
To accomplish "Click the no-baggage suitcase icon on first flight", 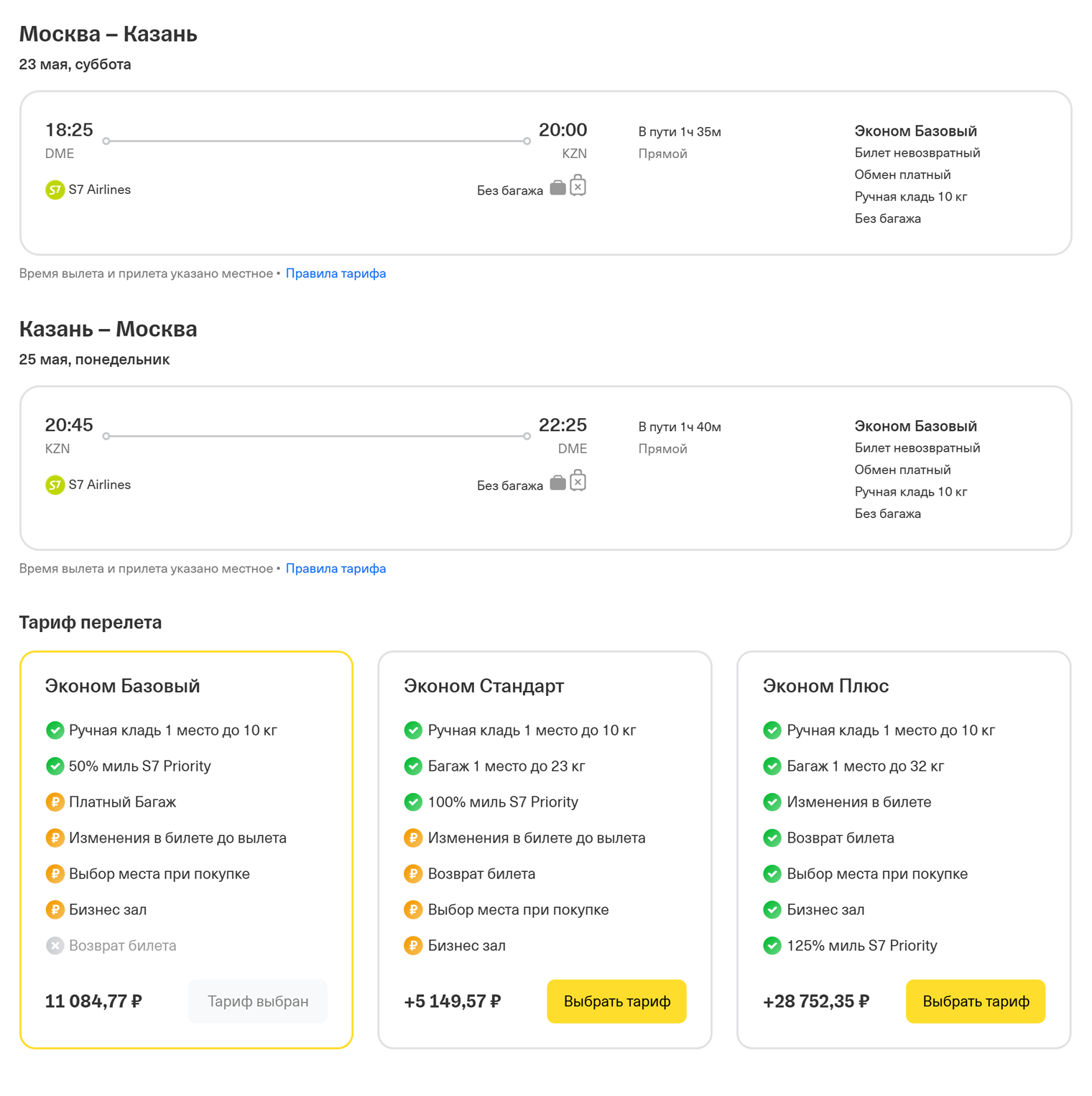I will (x=578, y=186).
